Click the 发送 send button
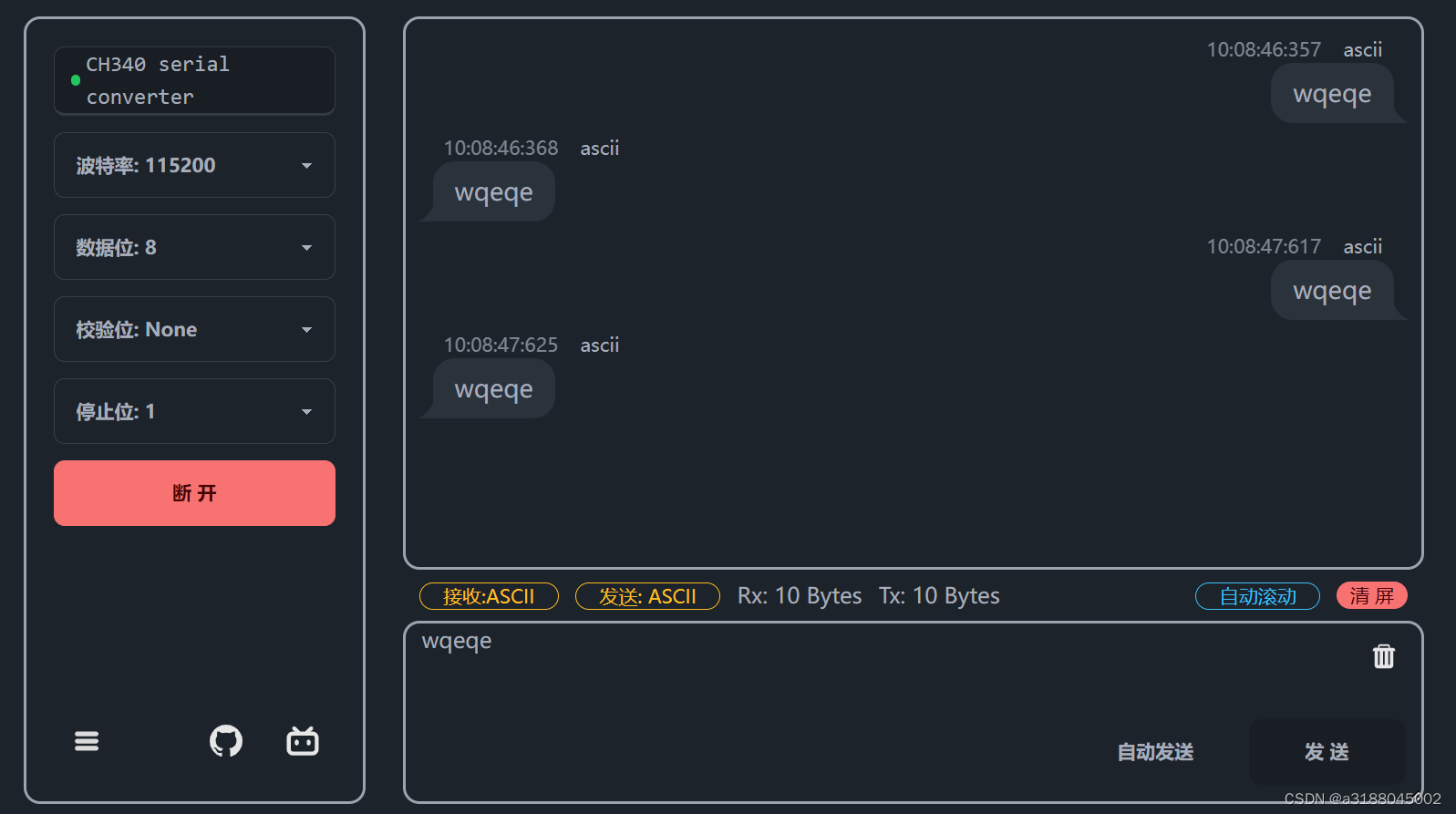The image size is (1456, 814). (1327, 752)
